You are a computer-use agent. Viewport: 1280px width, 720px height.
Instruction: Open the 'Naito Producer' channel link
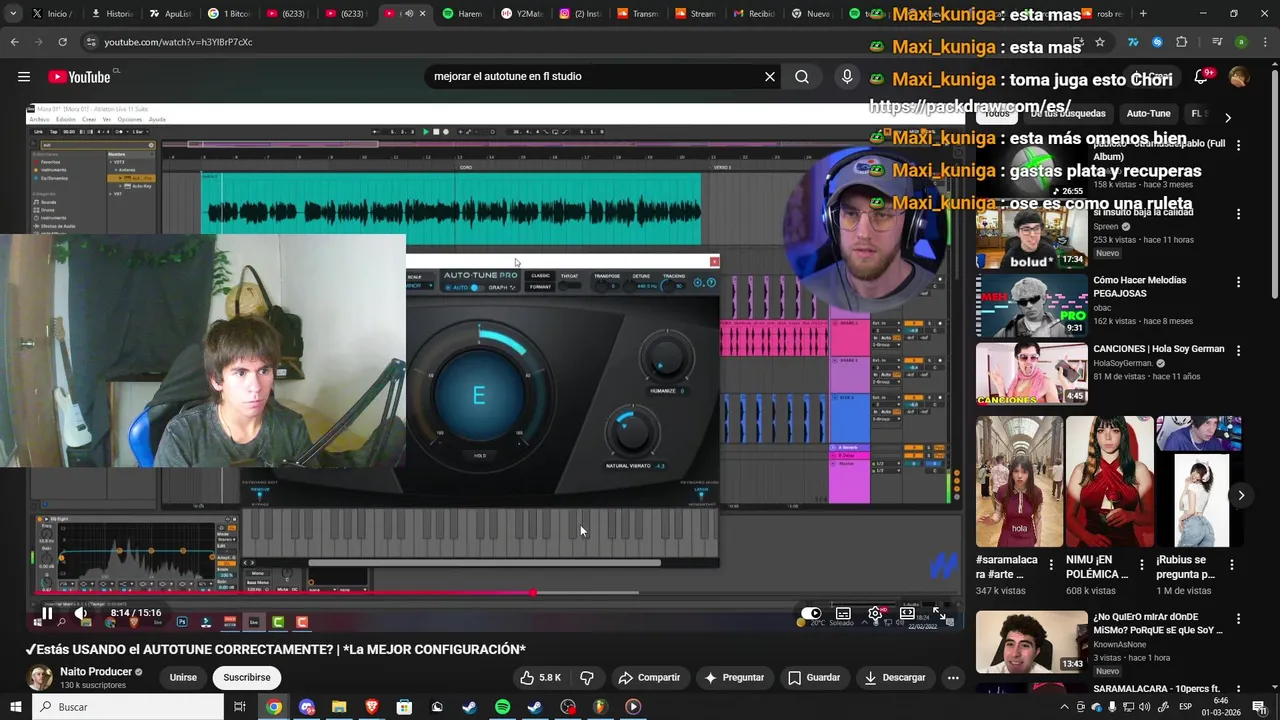[x=95, y=672]
